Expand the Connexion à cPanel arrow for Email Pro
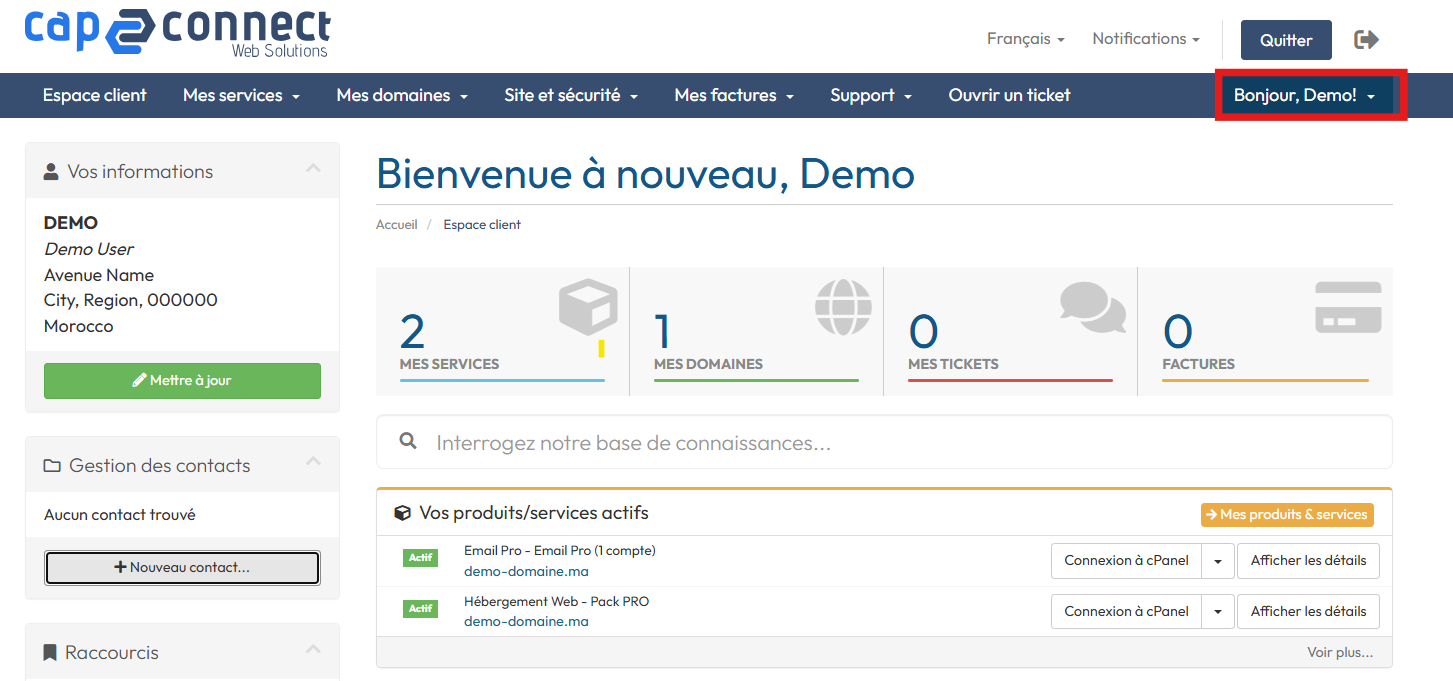This screenshot has width=1453, height=681. [x=1218, y=561]
